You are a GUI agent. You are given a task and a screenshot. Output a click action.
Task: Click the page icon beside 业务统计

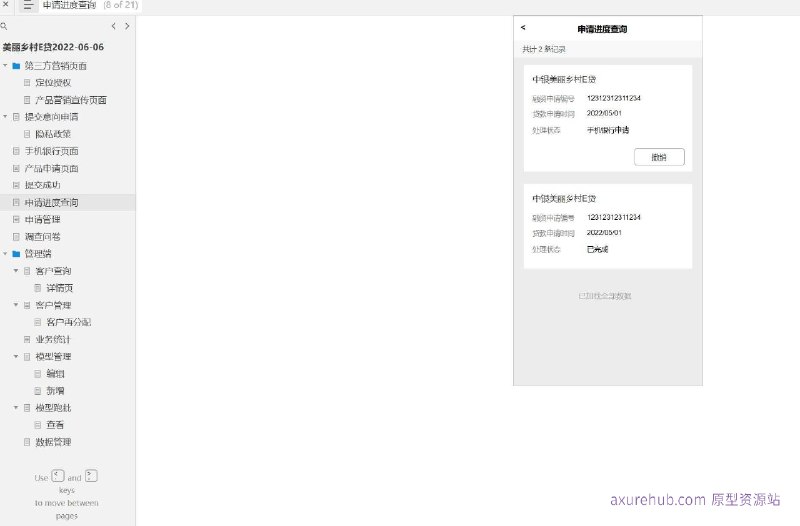(27, 339)
